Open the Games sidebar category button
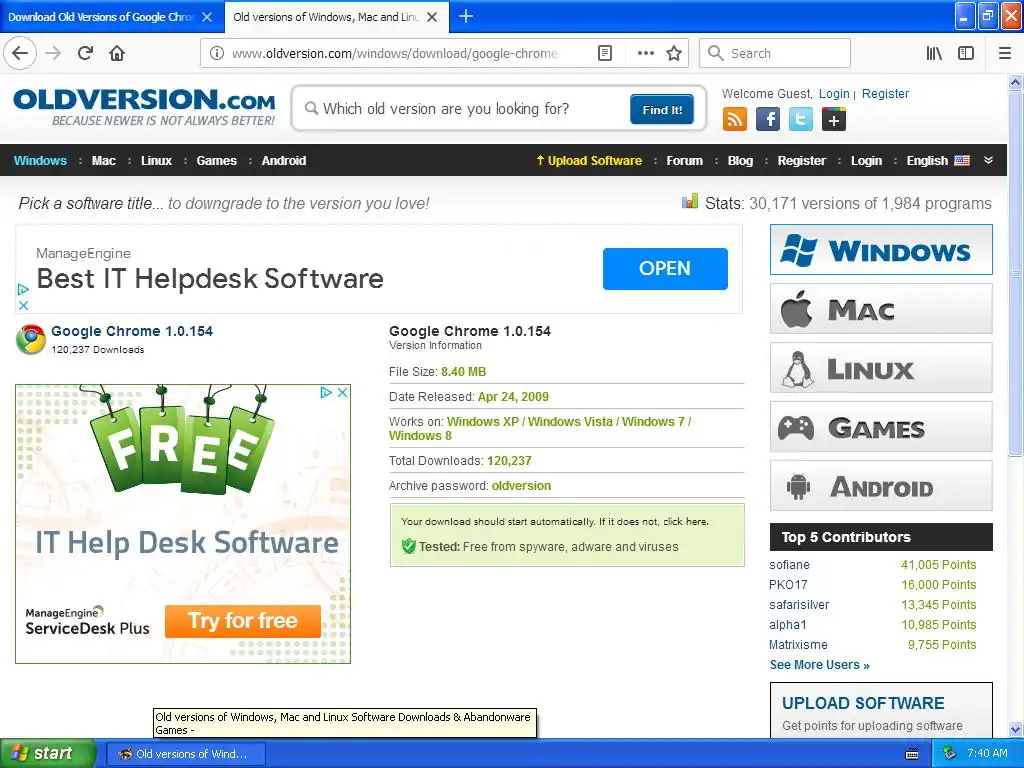Screen dimensions: 1024x768 coord(881,427)
